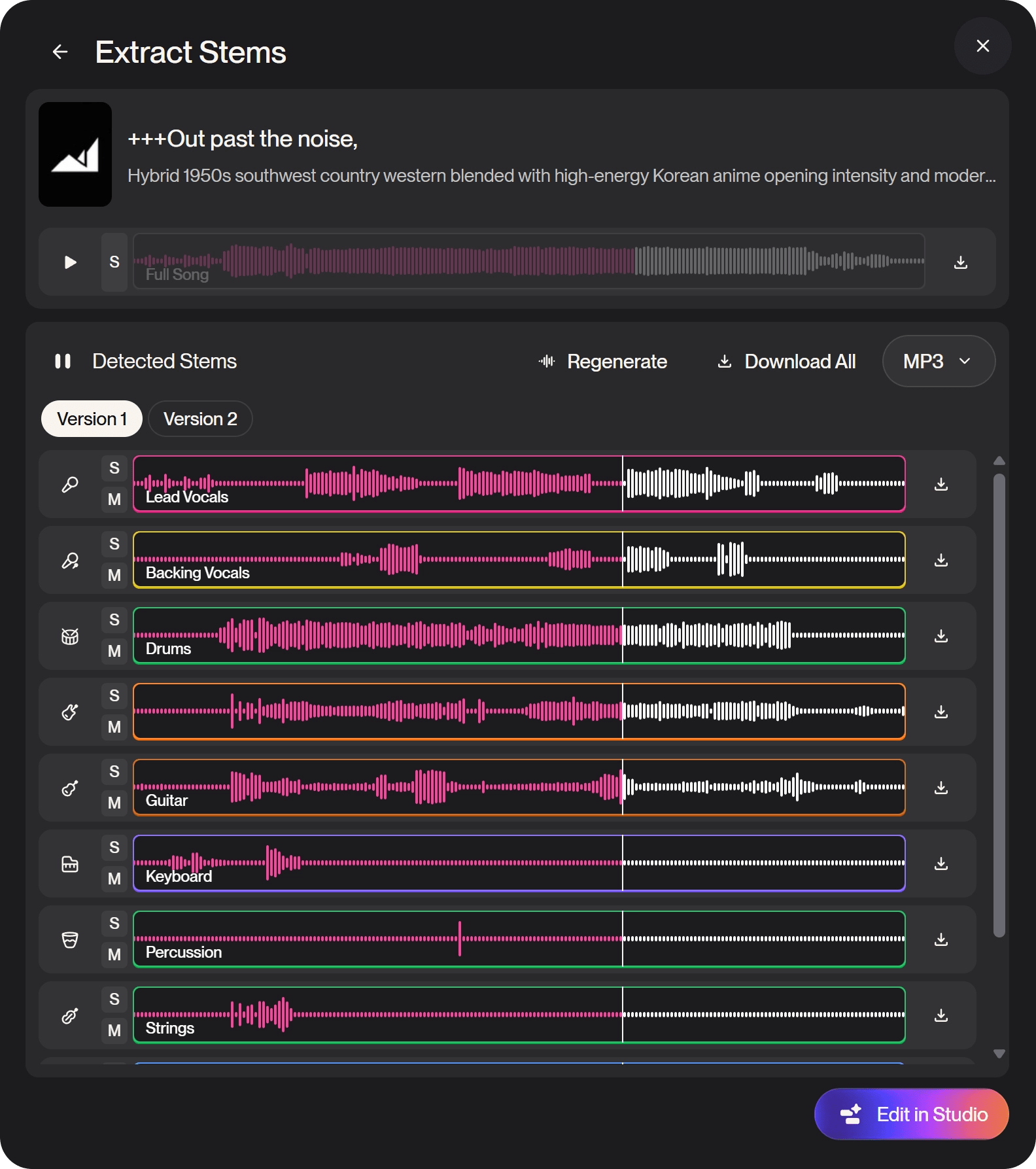Click the Drums kit icon
1036x1169 pixels.
click(x=70, y=636)
